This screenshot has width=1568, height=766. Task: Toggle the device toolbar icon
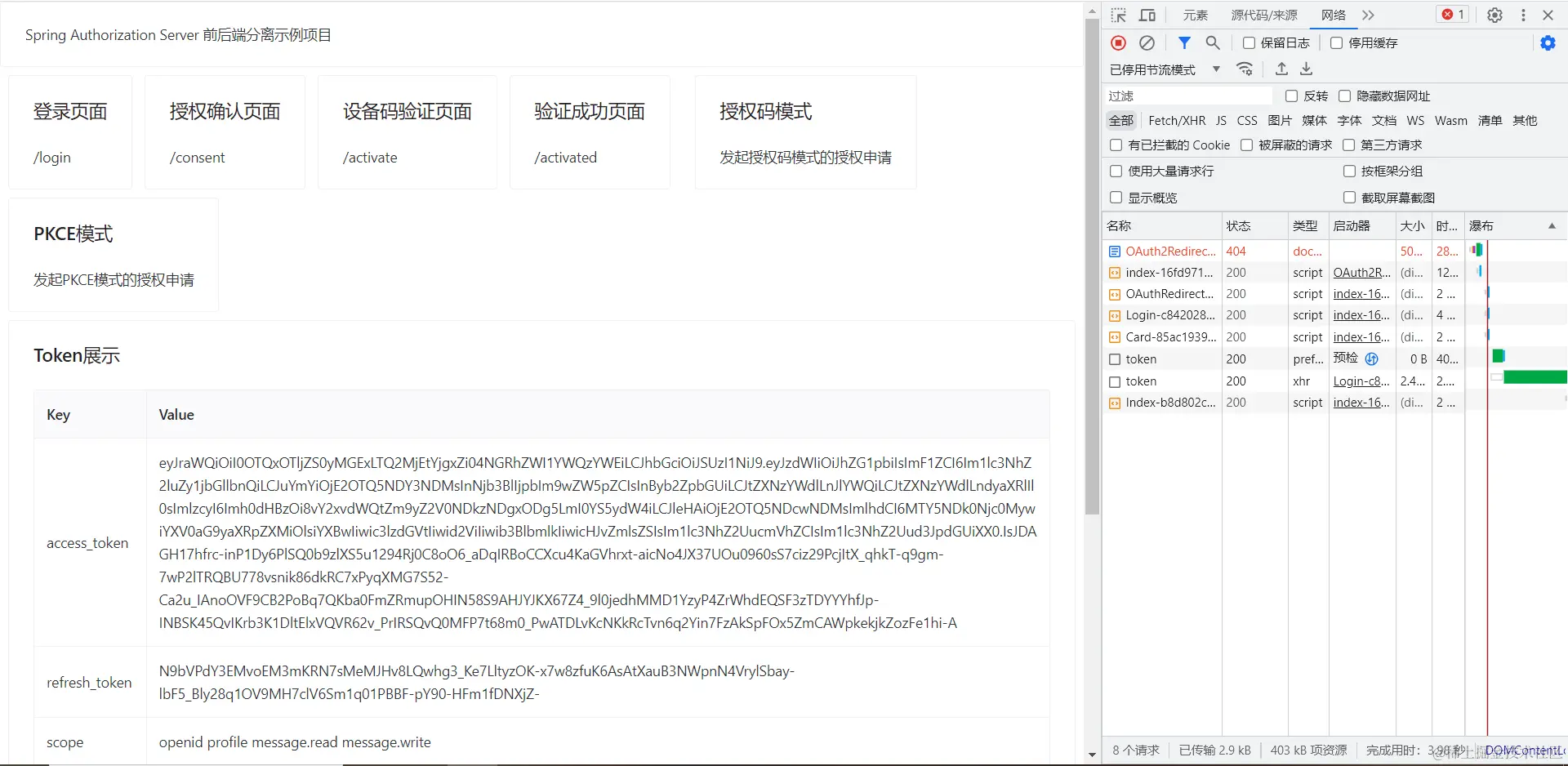1147,16
